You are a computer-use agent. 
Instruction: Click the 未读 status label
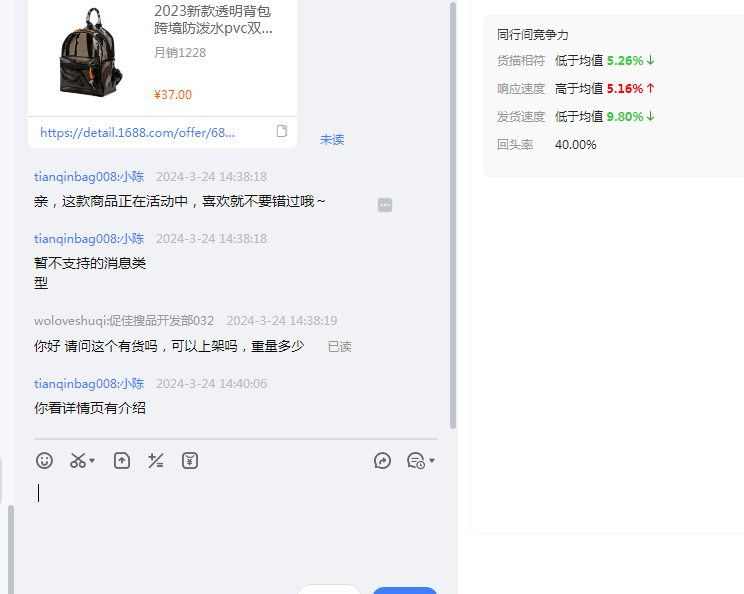[332, 140]
